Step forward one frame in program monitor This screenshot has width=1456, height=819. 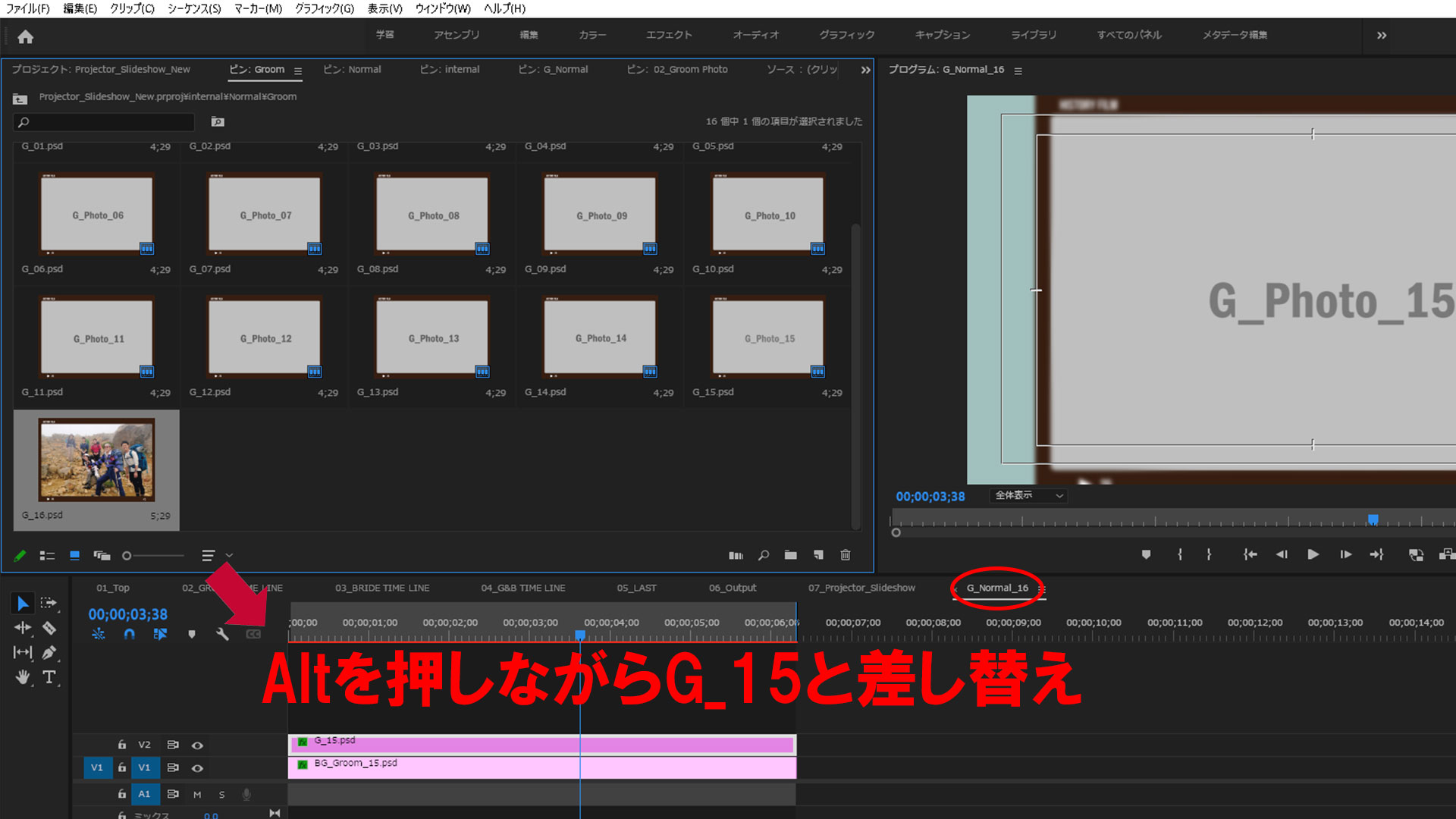click(1345, 554)
